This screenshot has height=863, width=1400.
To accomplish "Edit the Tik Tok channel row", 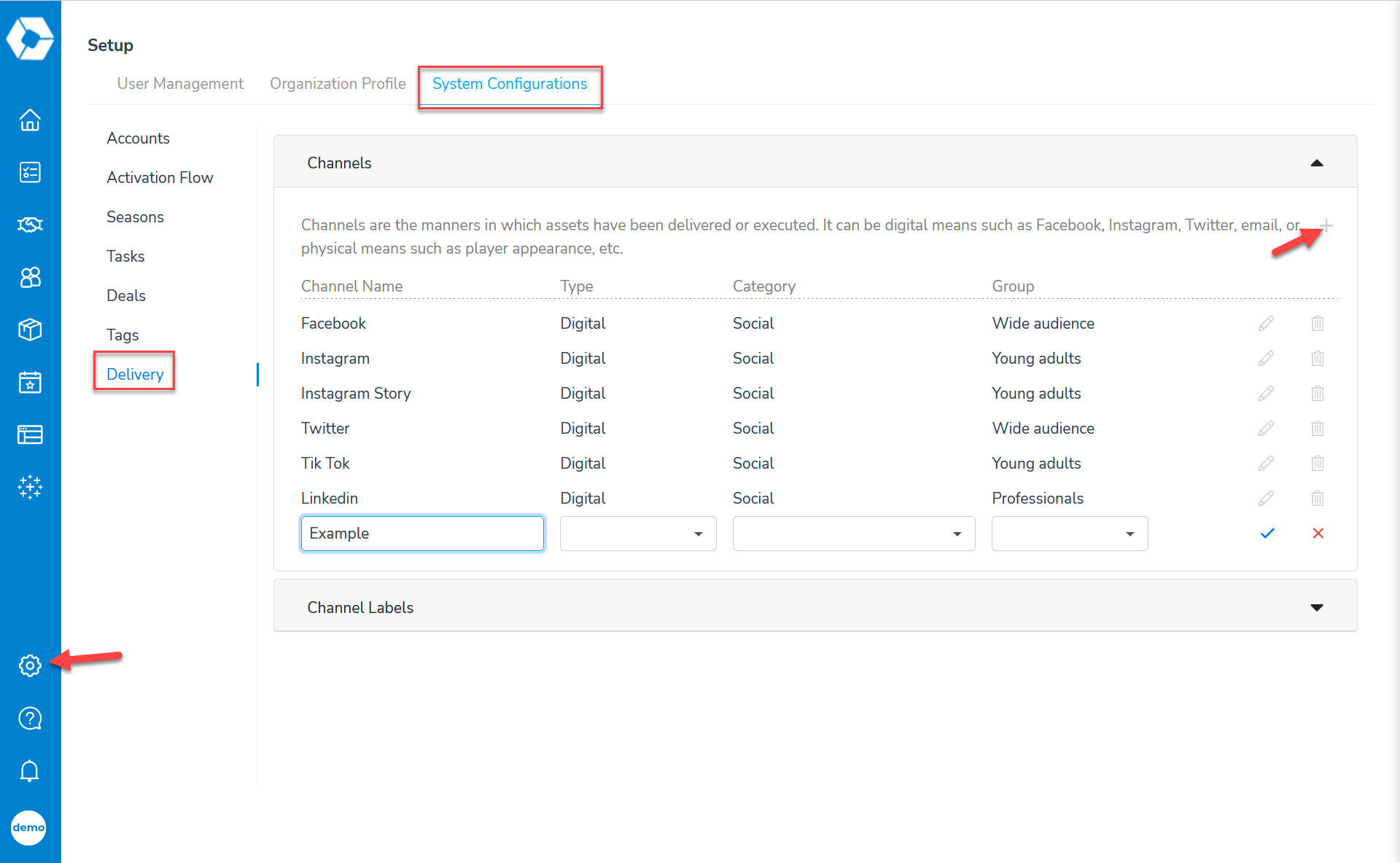I will click(x=1266, y=464).
